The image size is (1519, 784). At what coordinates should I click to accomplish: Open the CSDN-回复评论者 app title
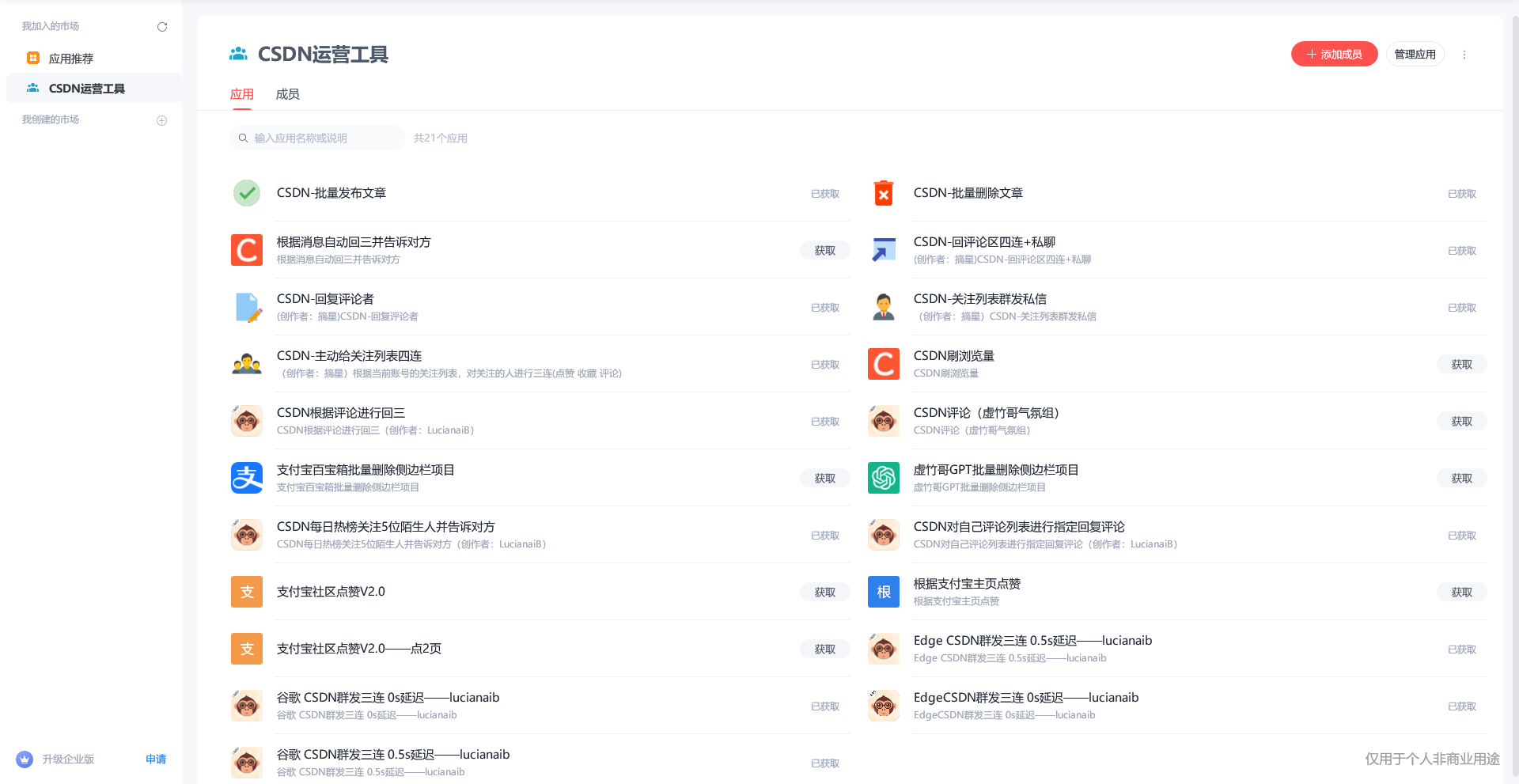(325, 299)
